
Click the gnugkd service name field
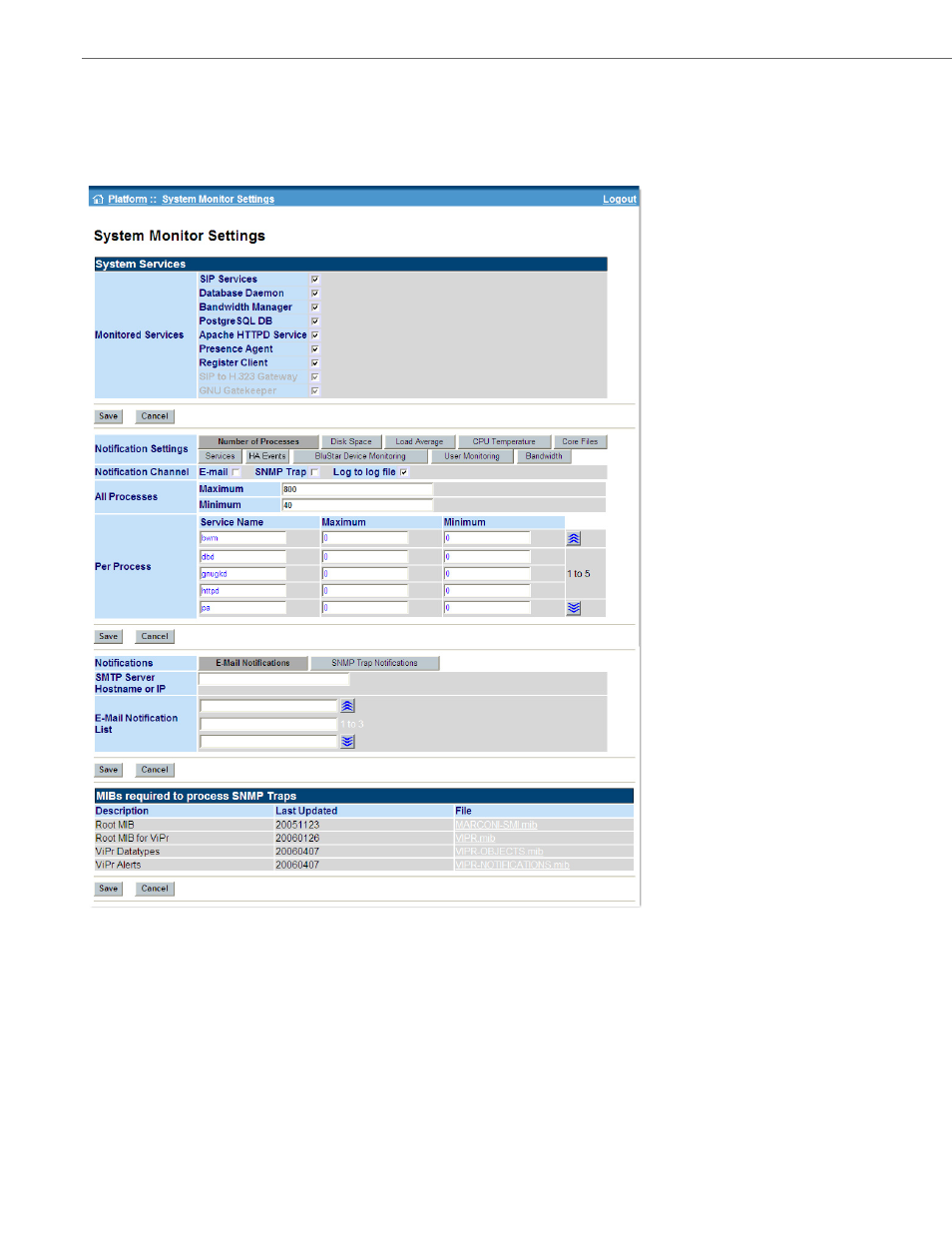(243, 574)
